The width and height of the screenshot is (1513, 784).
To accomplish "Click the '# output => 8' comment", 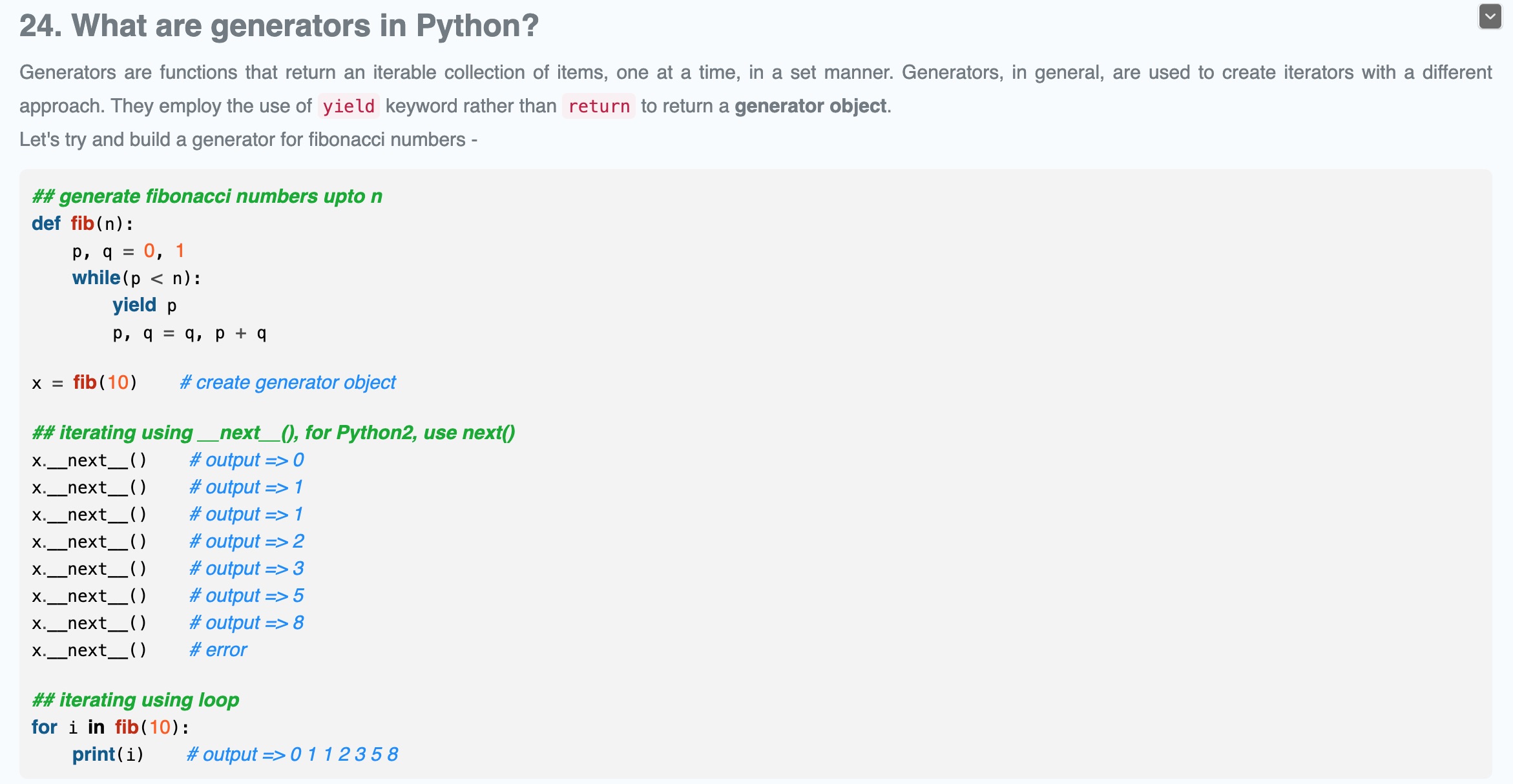I will tap(246, 623).
